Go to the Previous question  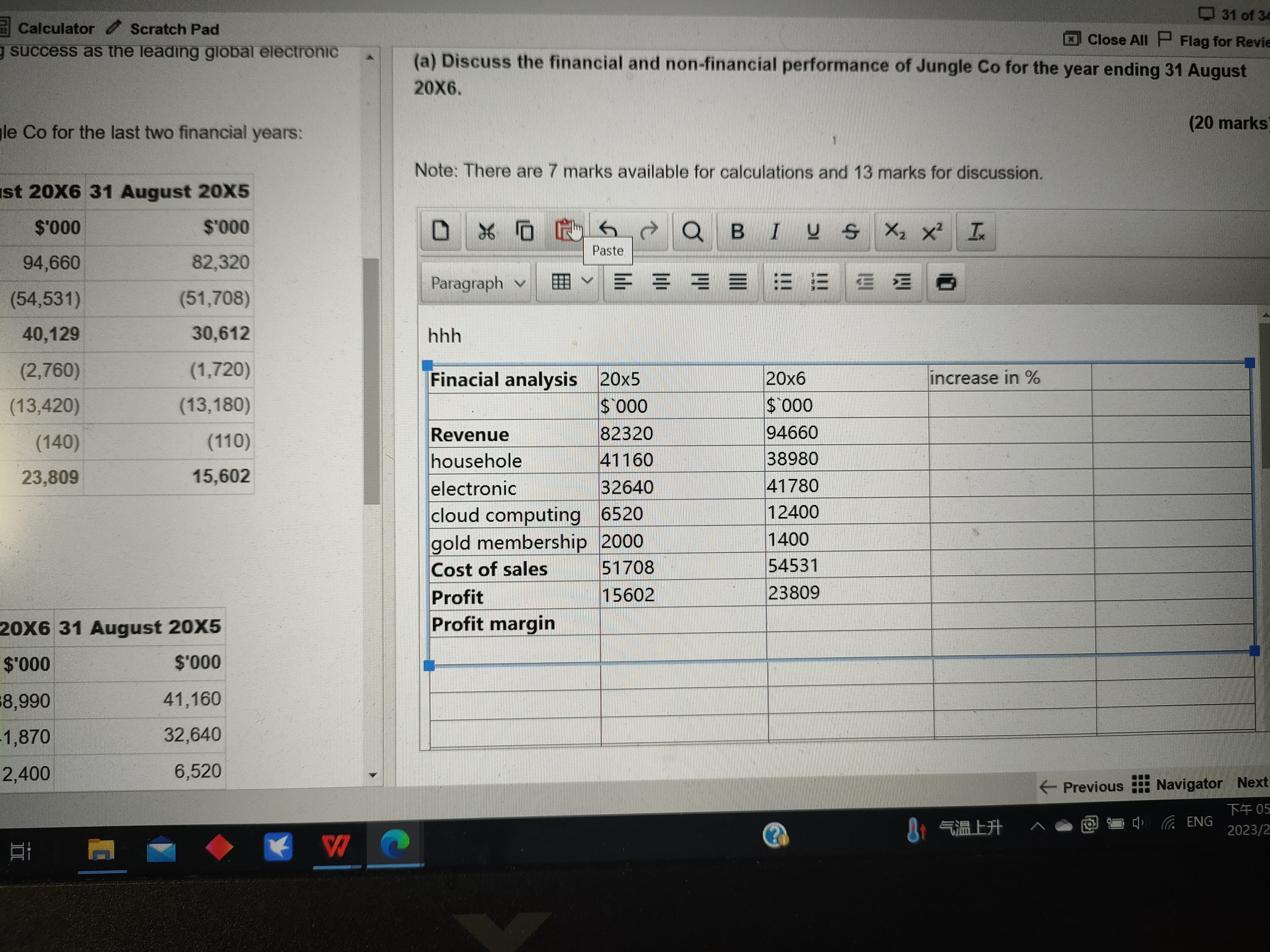[x=1081, y=786]
